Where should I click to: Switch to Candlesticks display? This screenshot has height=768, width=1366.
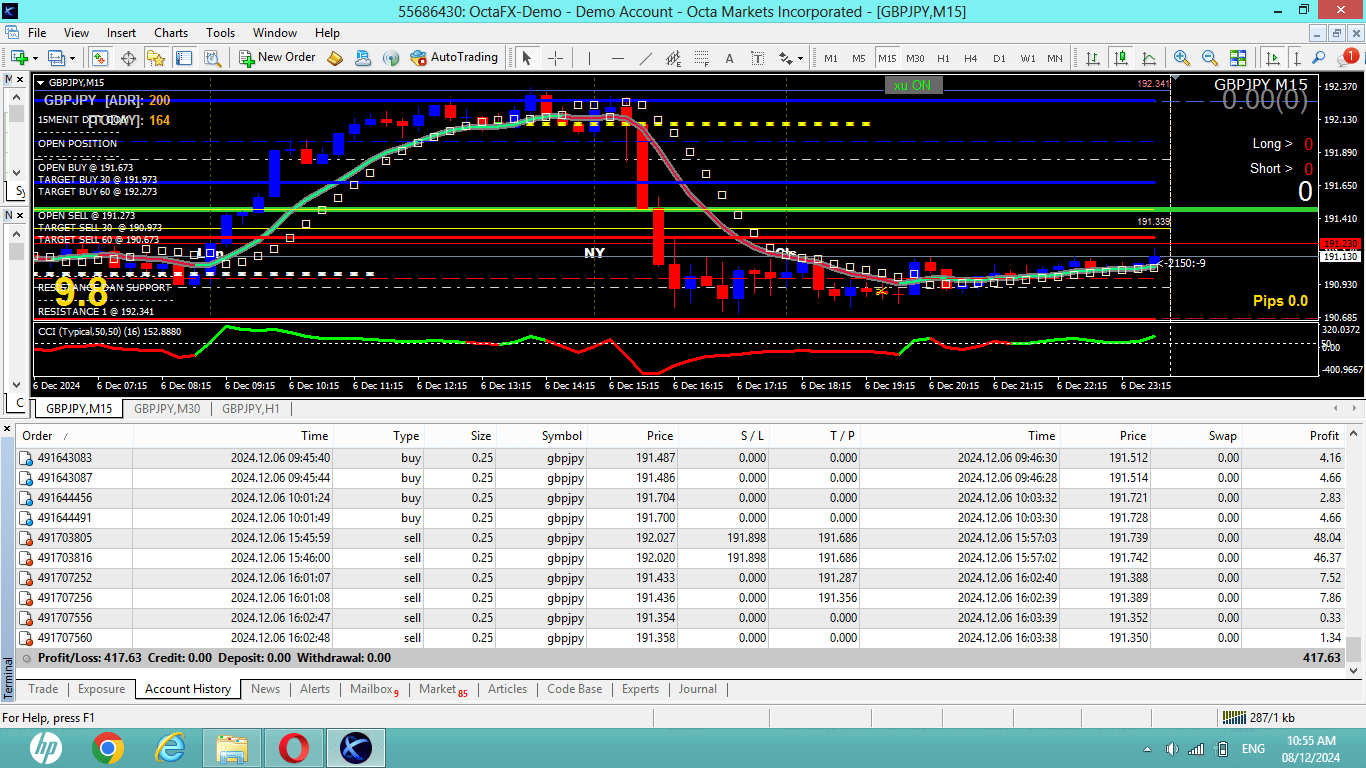[1121, 58]
